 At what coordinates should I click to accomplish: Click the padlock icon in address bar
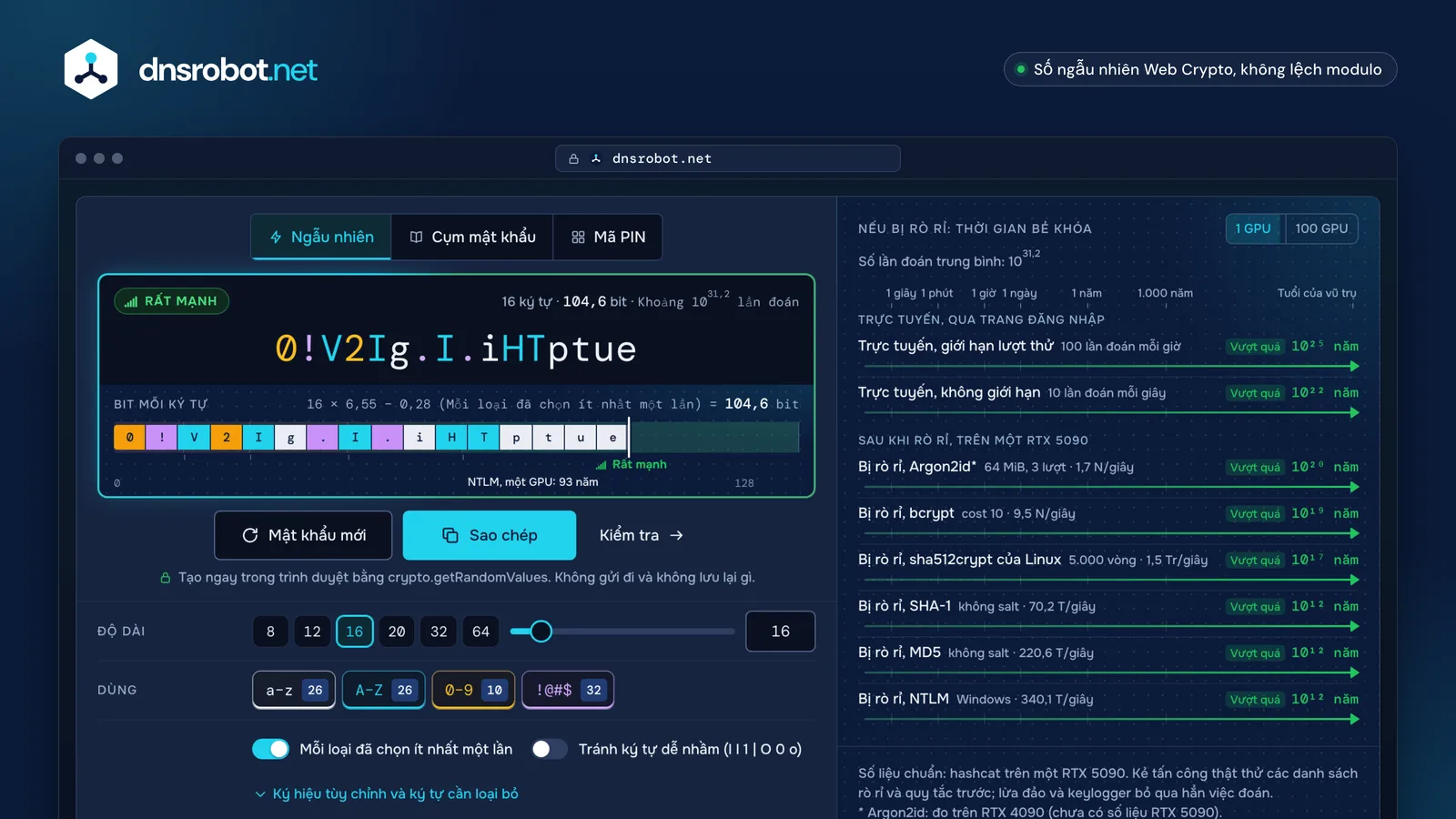[x=574, y=158]
